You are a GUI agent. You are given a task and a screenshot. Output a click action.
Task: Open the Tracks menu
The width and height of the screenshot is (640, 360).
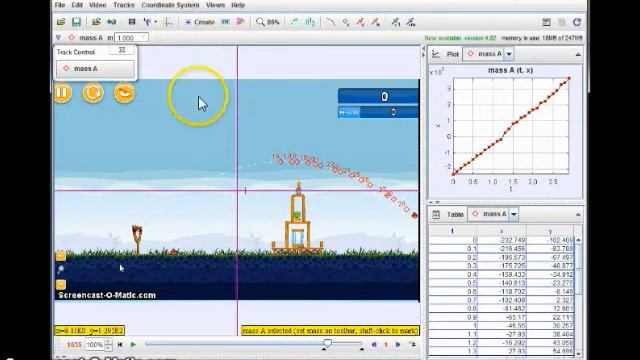[124, 5]
